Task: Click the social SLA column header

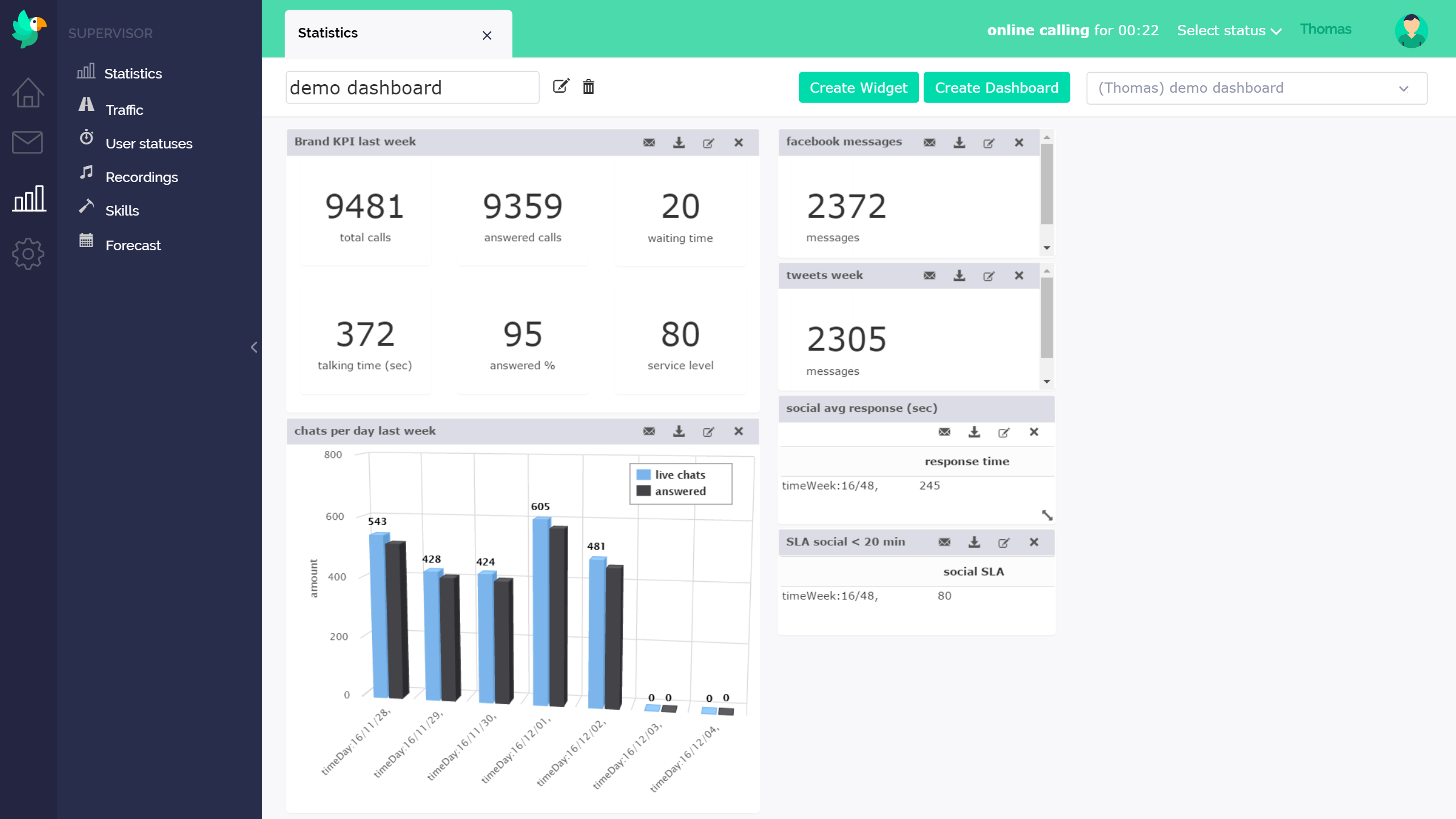Action: tap(973, 572)
